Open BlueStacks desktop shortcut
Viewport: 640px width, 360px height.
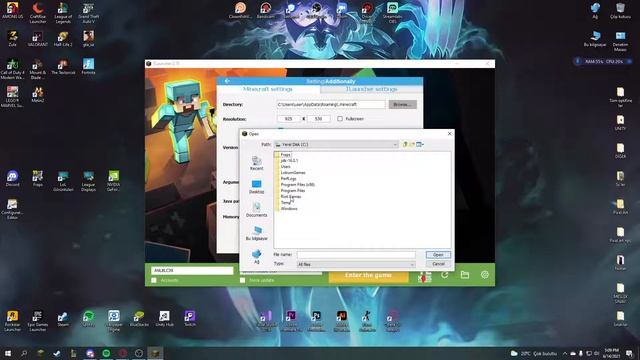tap(139, 319)
